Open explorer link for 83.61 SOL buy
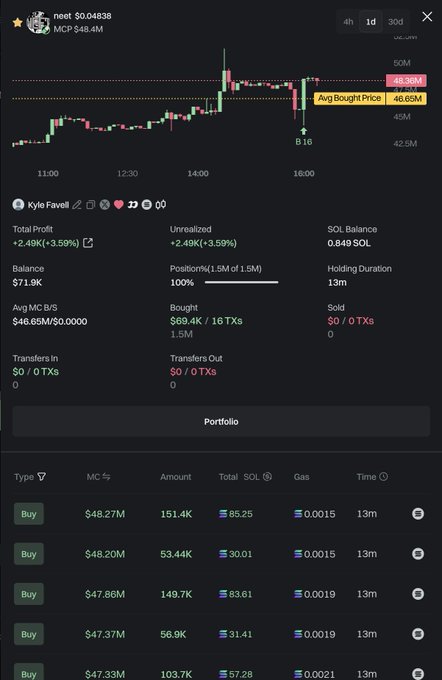 (x=418, y=594)
